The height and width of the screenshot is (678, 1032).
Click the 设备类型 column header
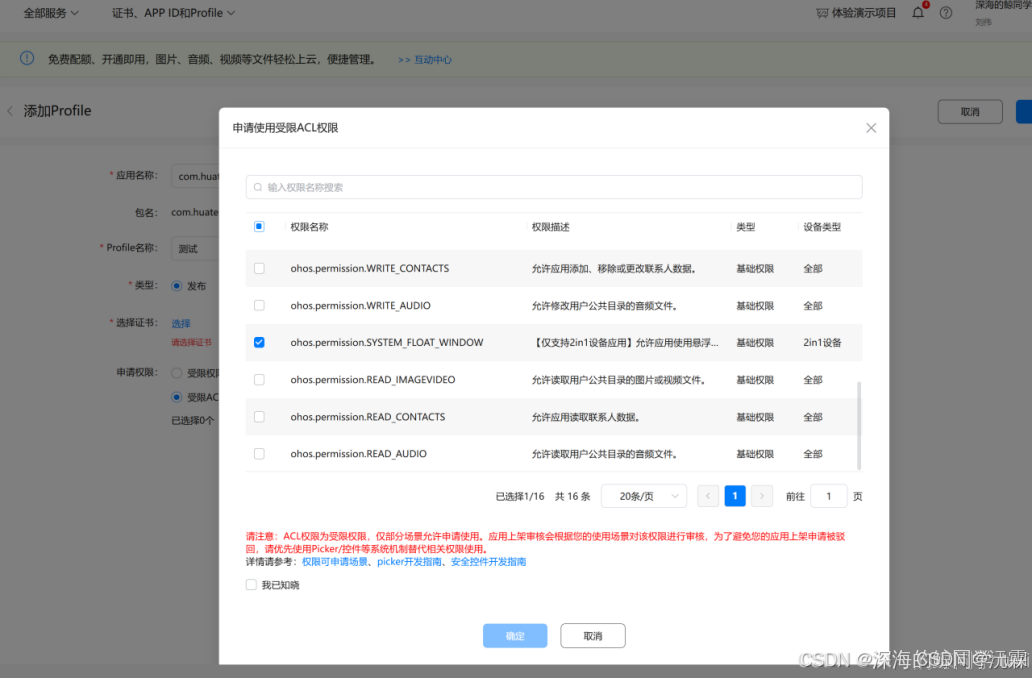821,227
